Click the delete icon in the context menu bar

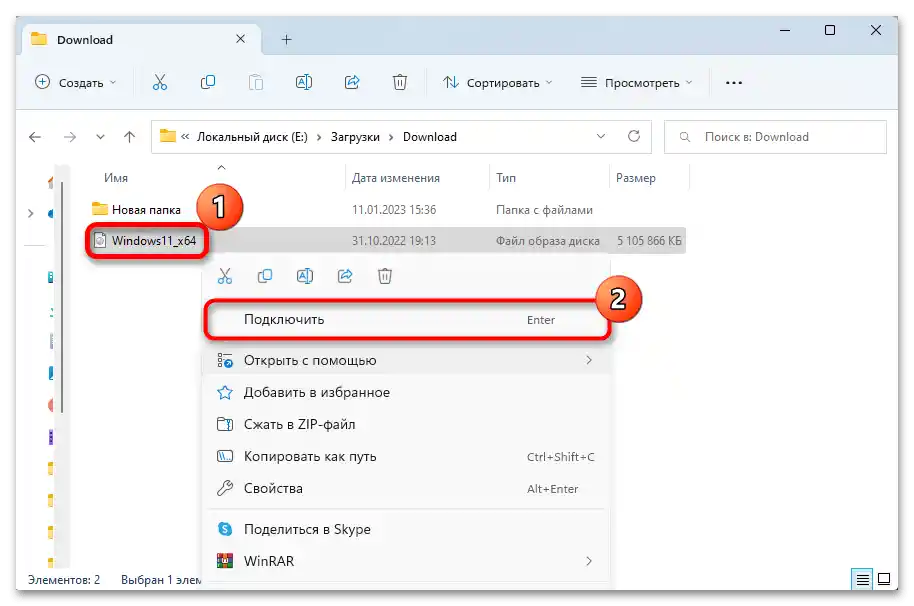[385, 275]
